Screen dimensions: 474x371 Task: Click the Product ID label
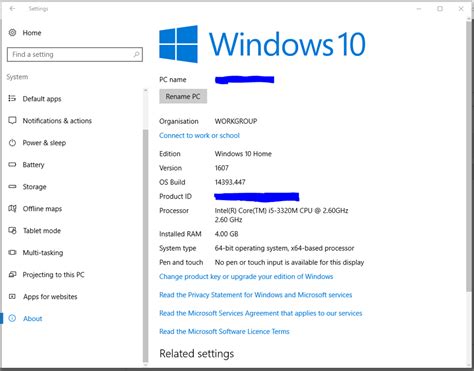click(x=176, y=196)
